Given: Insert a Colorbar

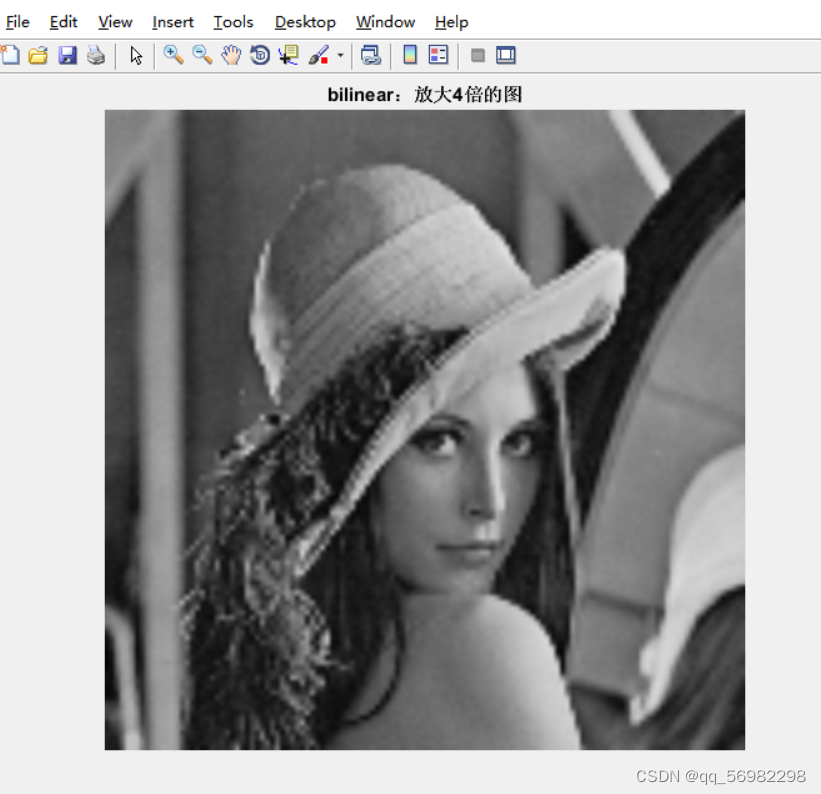Looking at the screenshot, I should click(x=410, y=55).
